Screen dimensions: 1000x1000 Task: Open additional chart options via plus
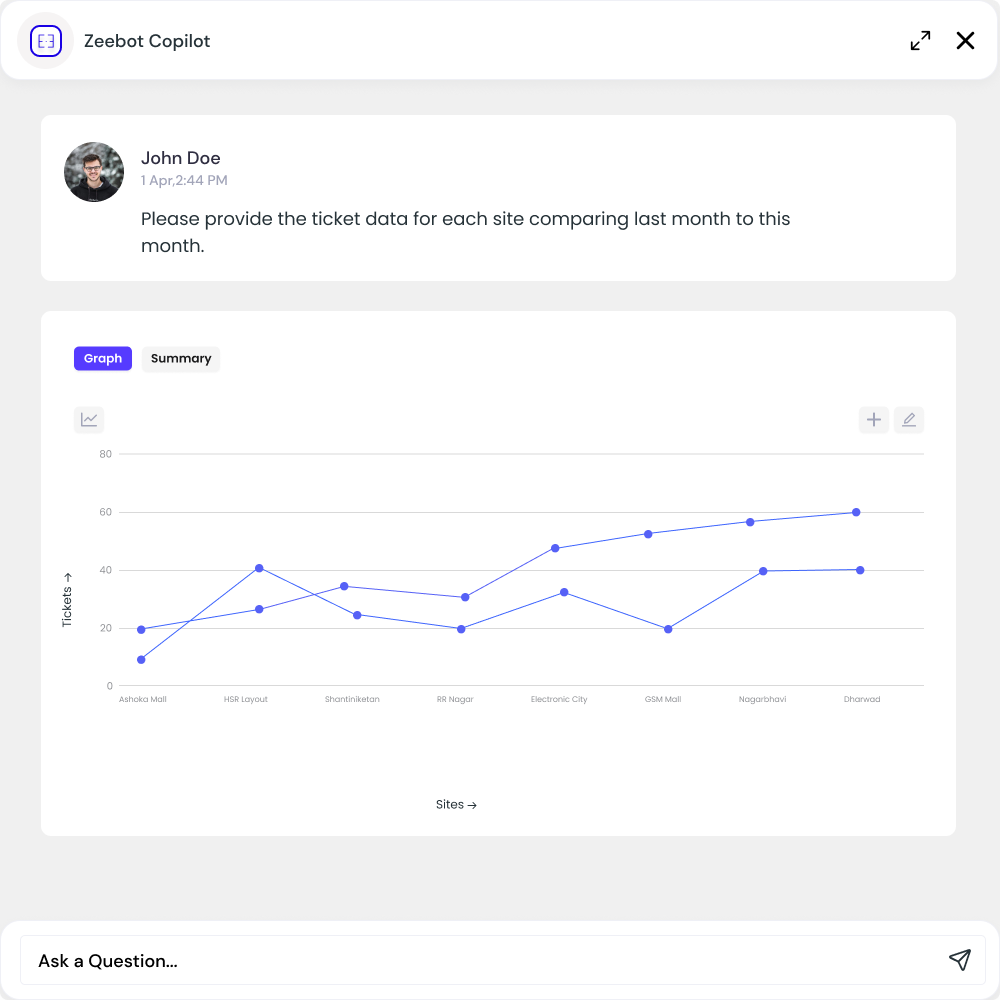point(873,419)
